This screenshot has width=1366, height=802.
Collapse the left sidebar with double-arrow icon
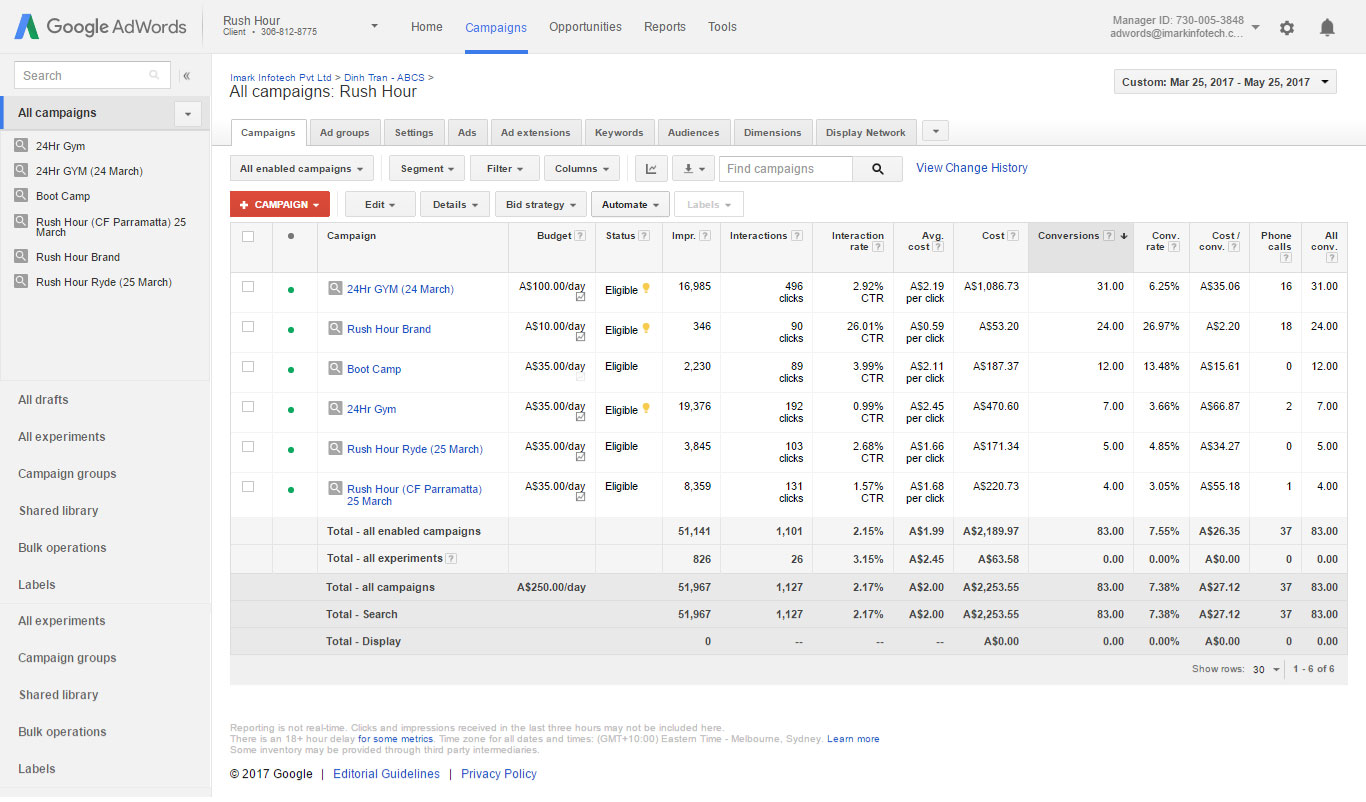187,76
